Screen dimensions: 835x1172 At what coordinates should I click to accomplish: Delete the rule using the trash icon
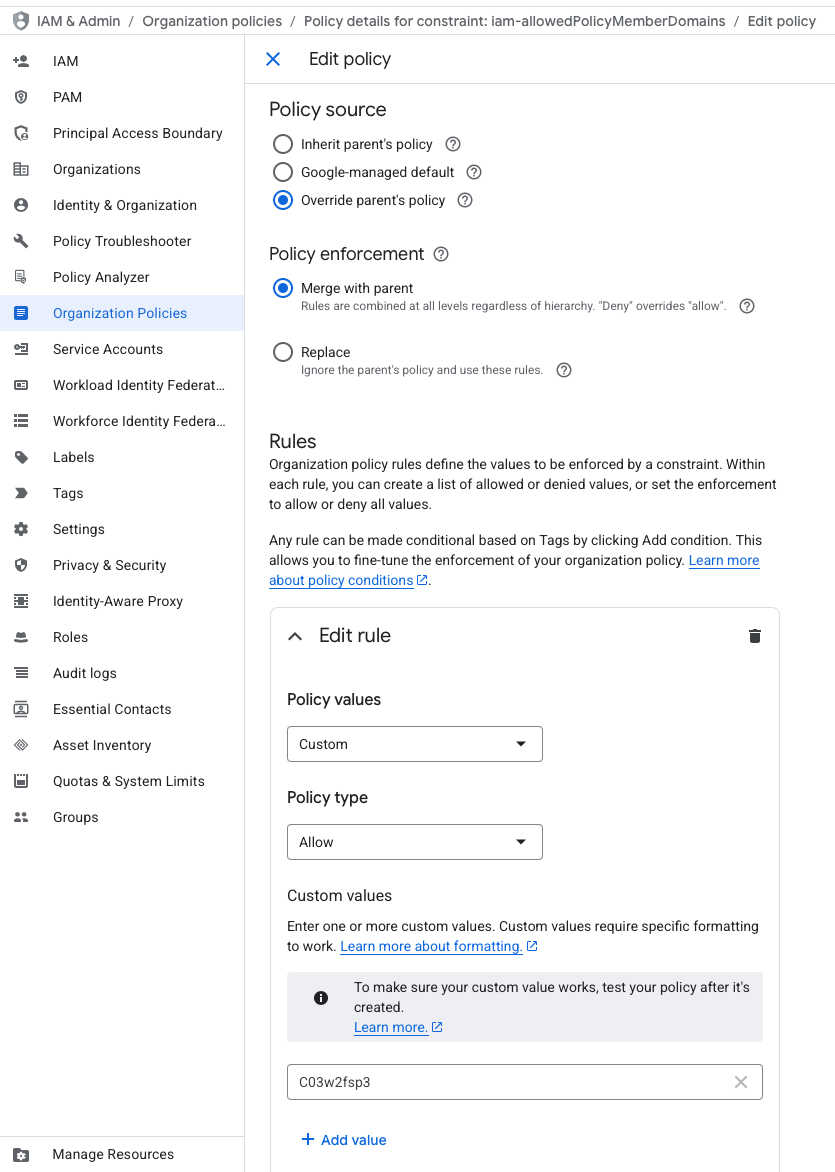point(755,635)
